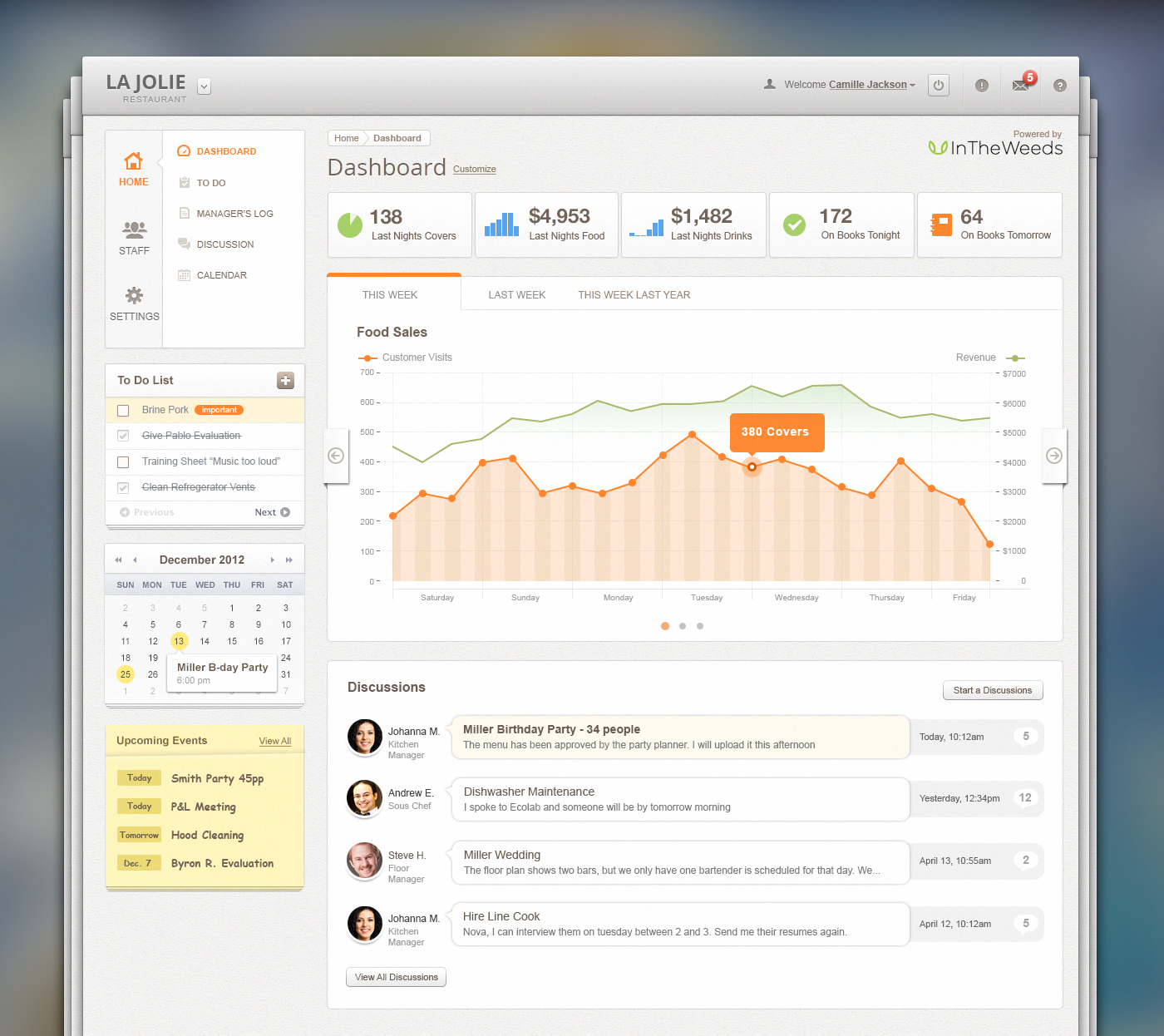This screenshot has width=1164, height=1036.
Task: Add new item to To Do List
Action: (x=285, y=380)
